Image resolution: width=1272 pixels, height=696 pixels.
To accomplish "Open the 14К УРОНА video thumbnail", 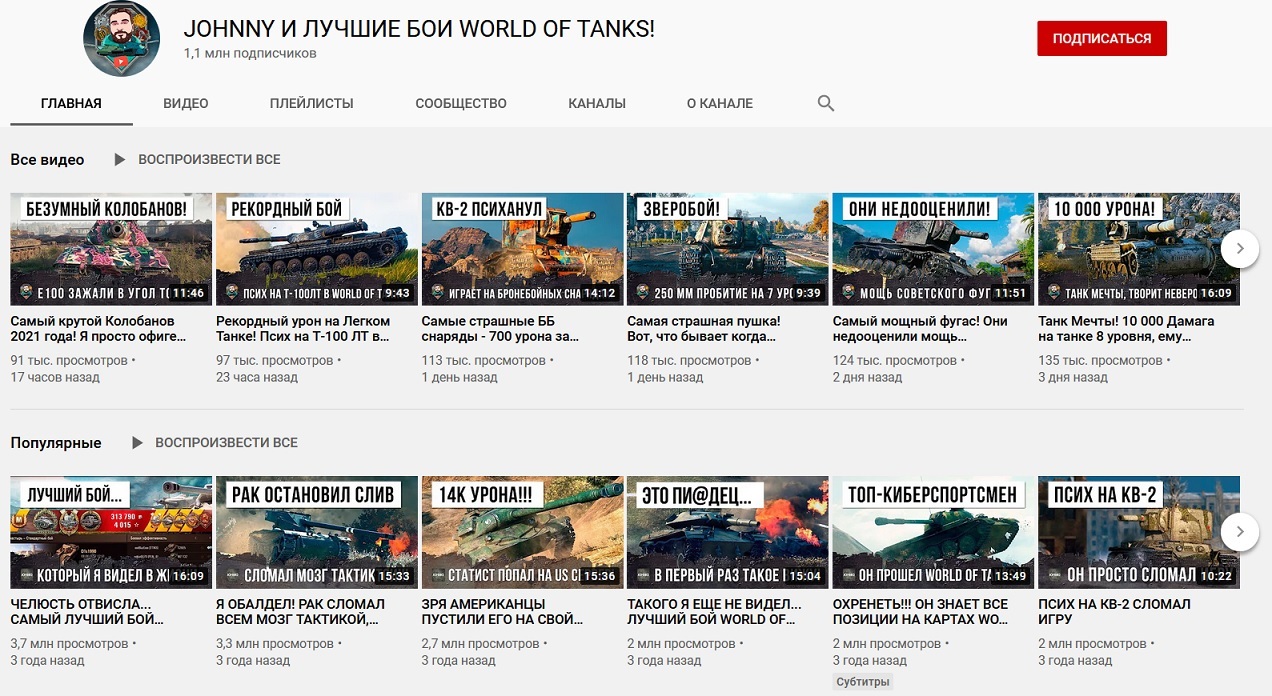I will tap(523, 532).
